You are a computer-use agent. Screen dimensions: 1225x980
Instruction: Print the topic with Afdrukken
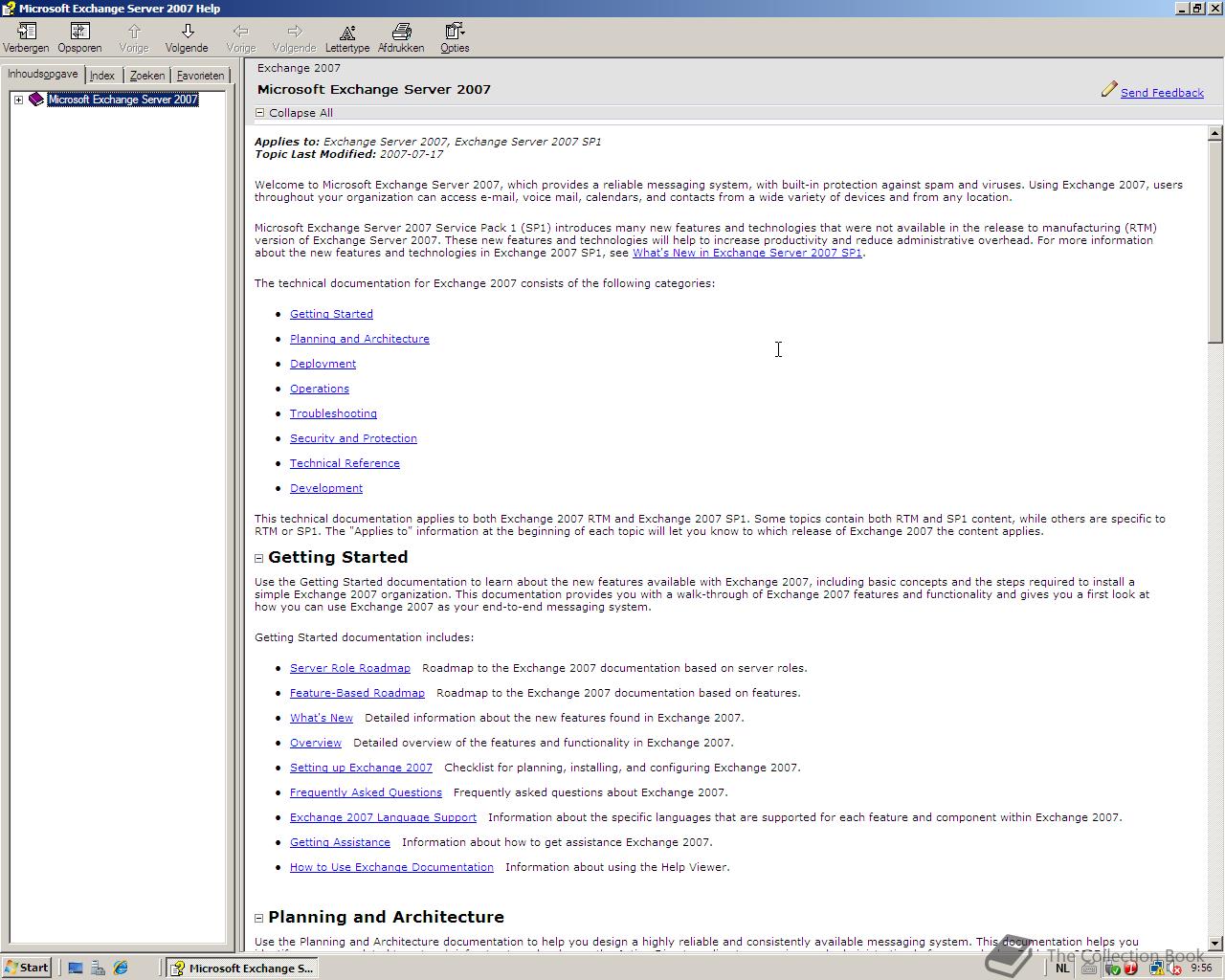(401, 37)
